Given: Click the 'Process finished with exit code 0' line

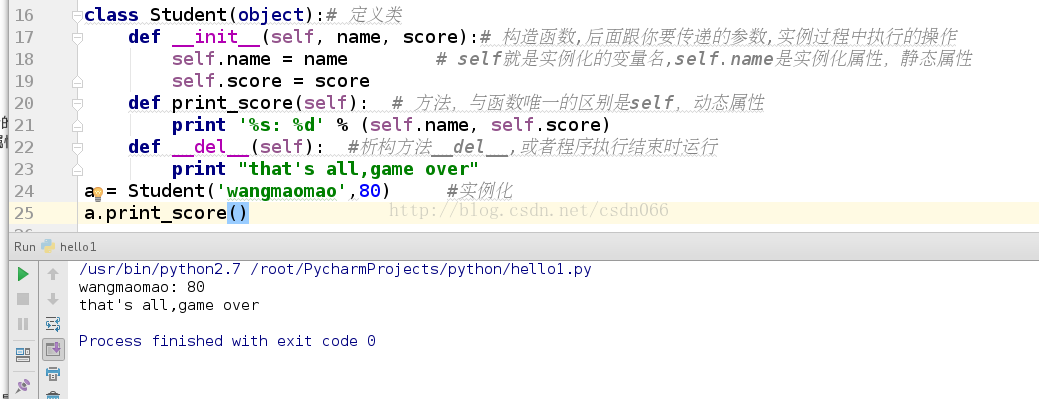Looking at the screenshot, I should tap(227, 341).
